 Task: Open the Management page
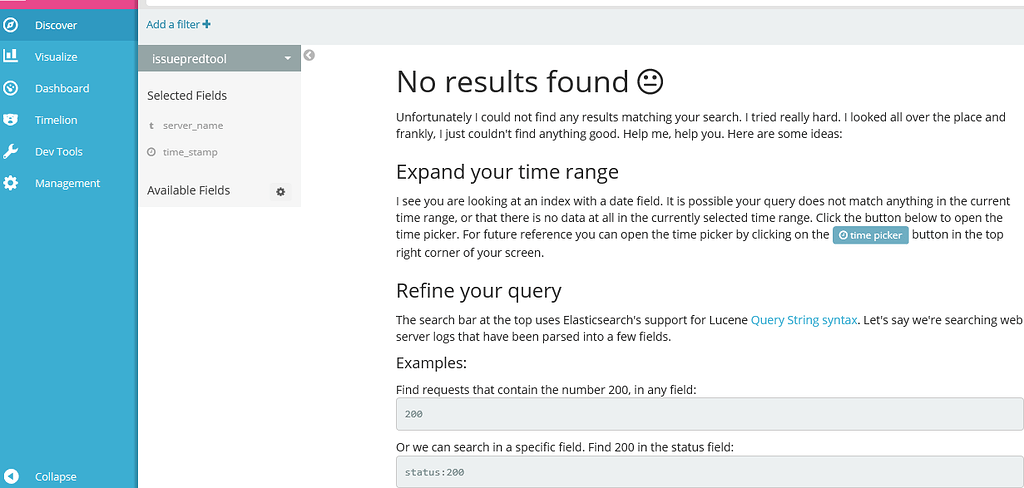[x=67, y=183]
